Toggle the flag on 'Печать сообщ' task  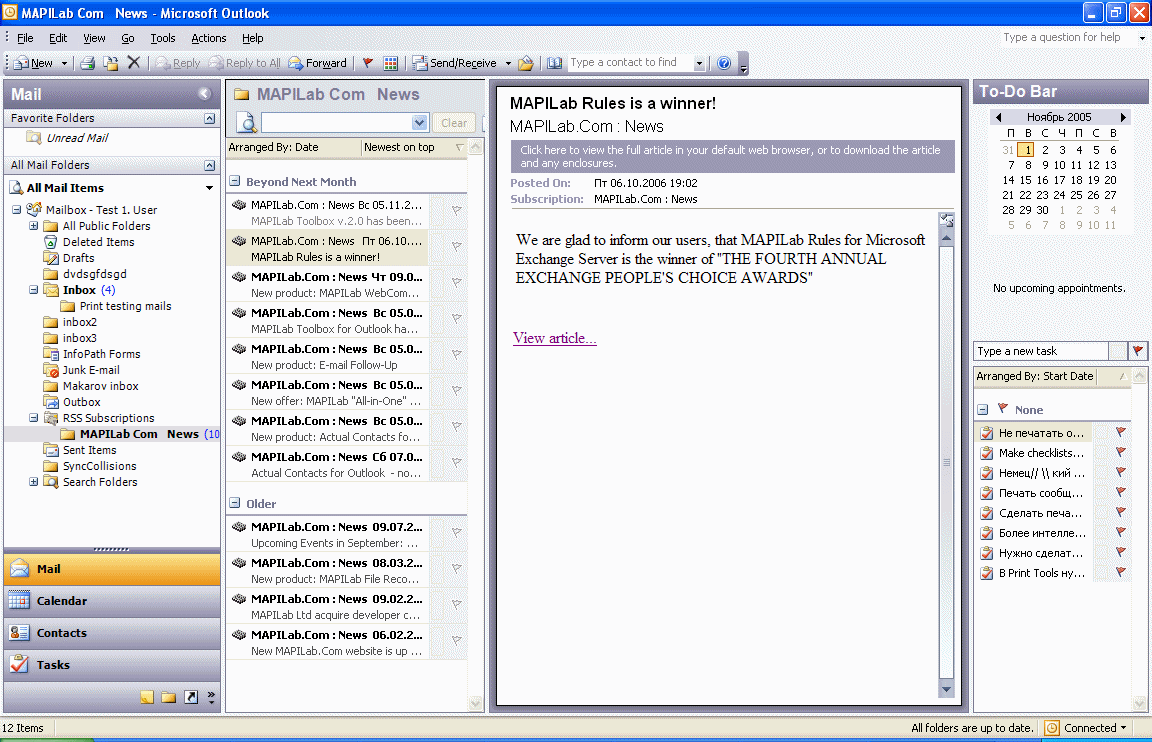click(1121, 491)
